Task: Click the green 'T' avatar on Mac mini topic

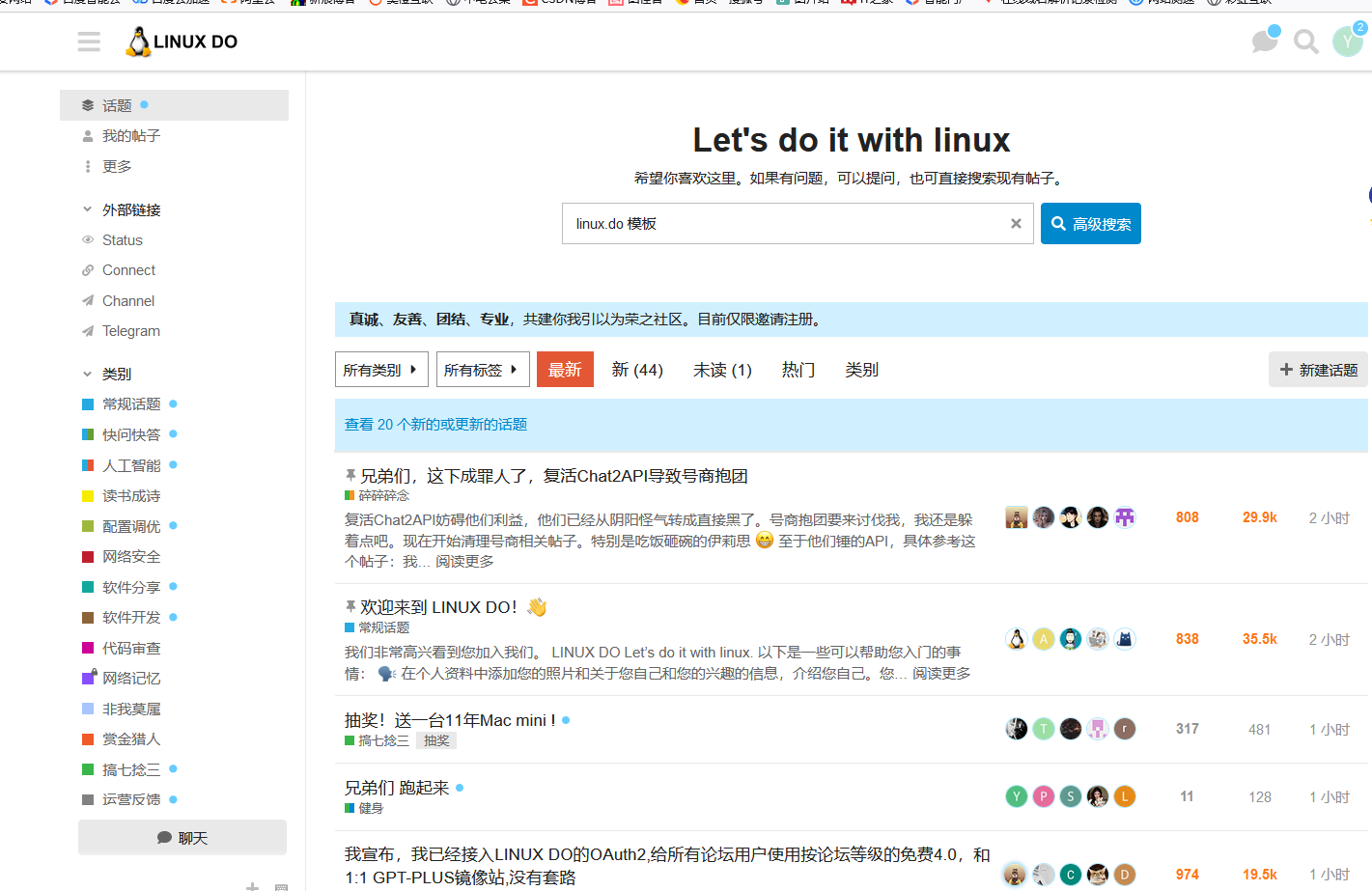Action: click(1044, 729)
